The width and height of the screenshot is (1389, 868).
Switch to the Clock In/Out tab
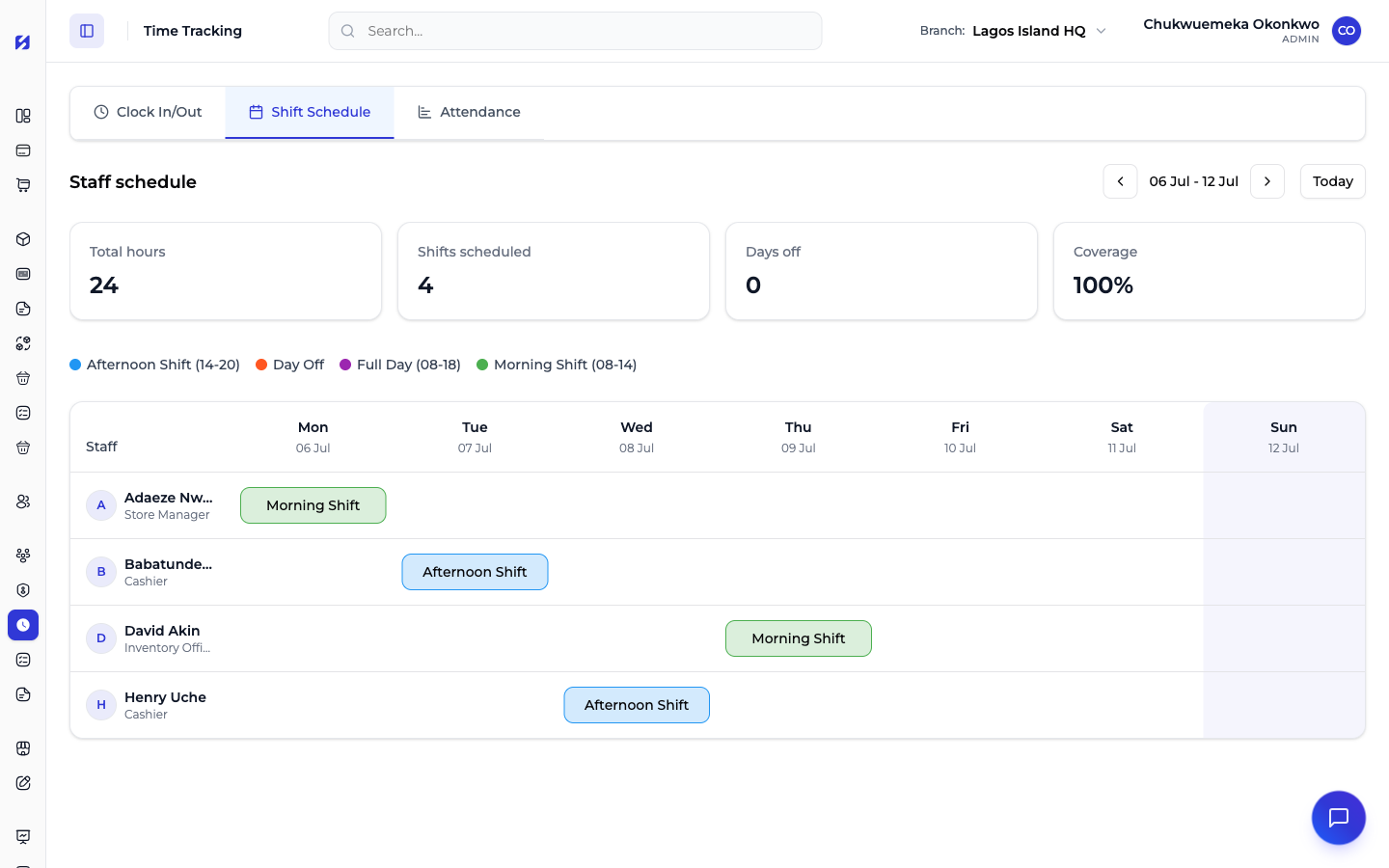(x=148, y=112)
